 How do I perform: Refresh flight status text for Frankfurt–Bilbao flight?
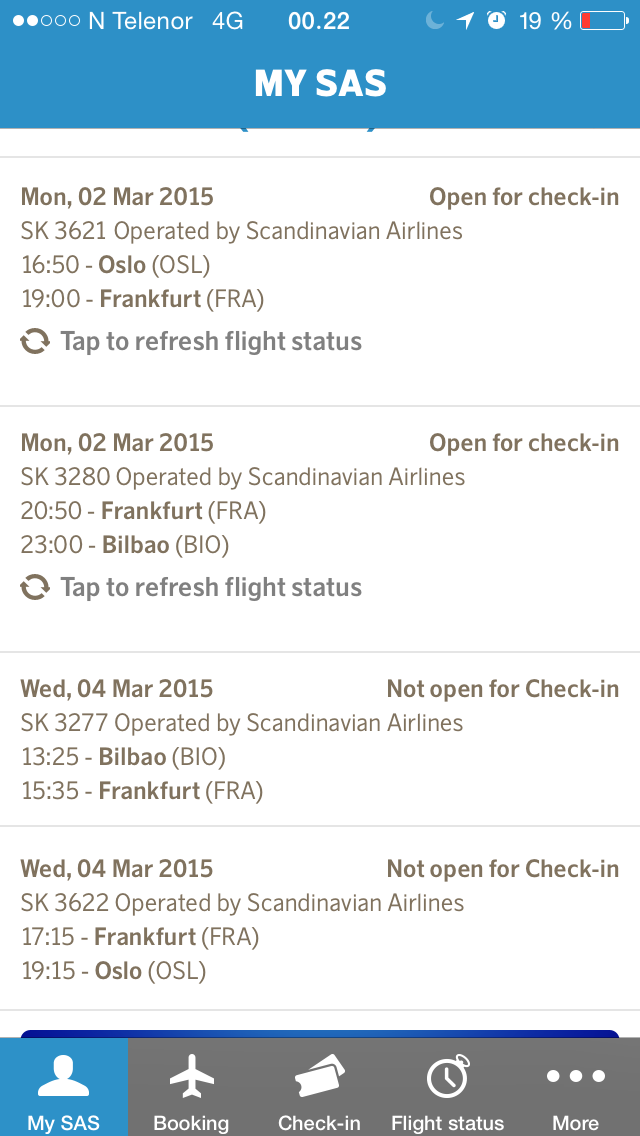pos(211,588)
